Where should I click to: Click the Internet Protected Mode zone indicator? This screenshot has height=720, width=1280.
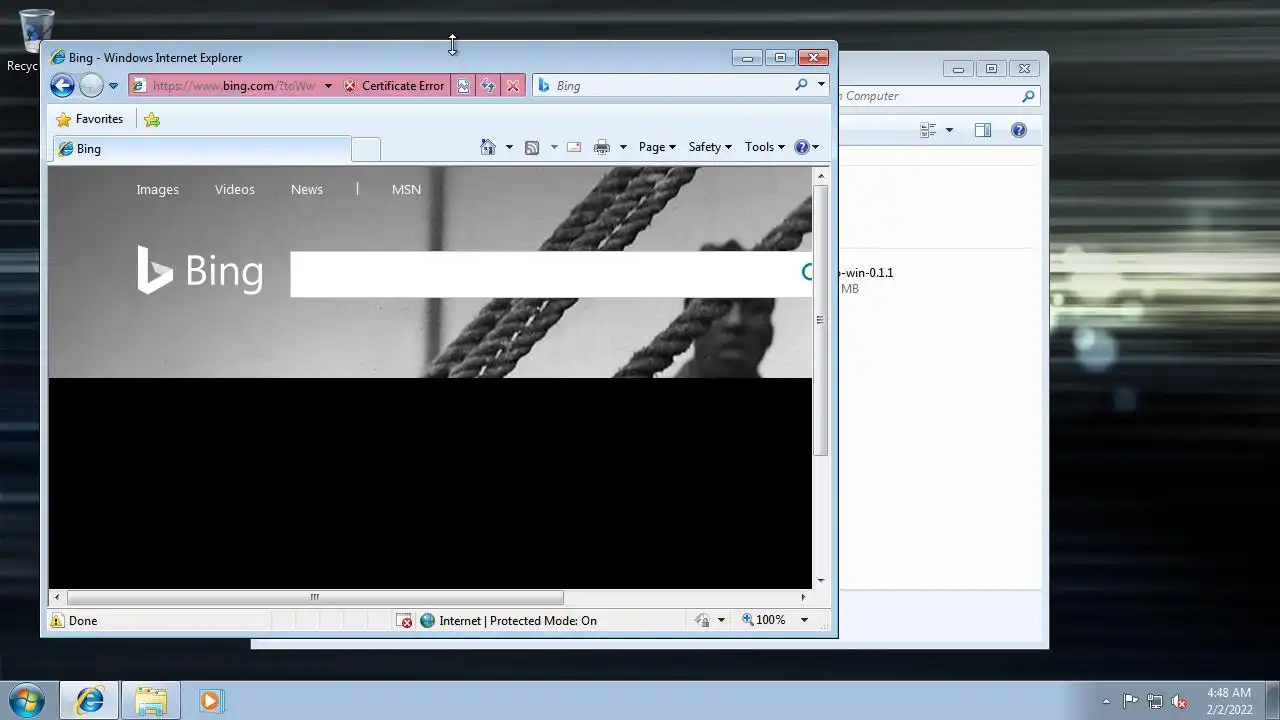coord(508,621)
